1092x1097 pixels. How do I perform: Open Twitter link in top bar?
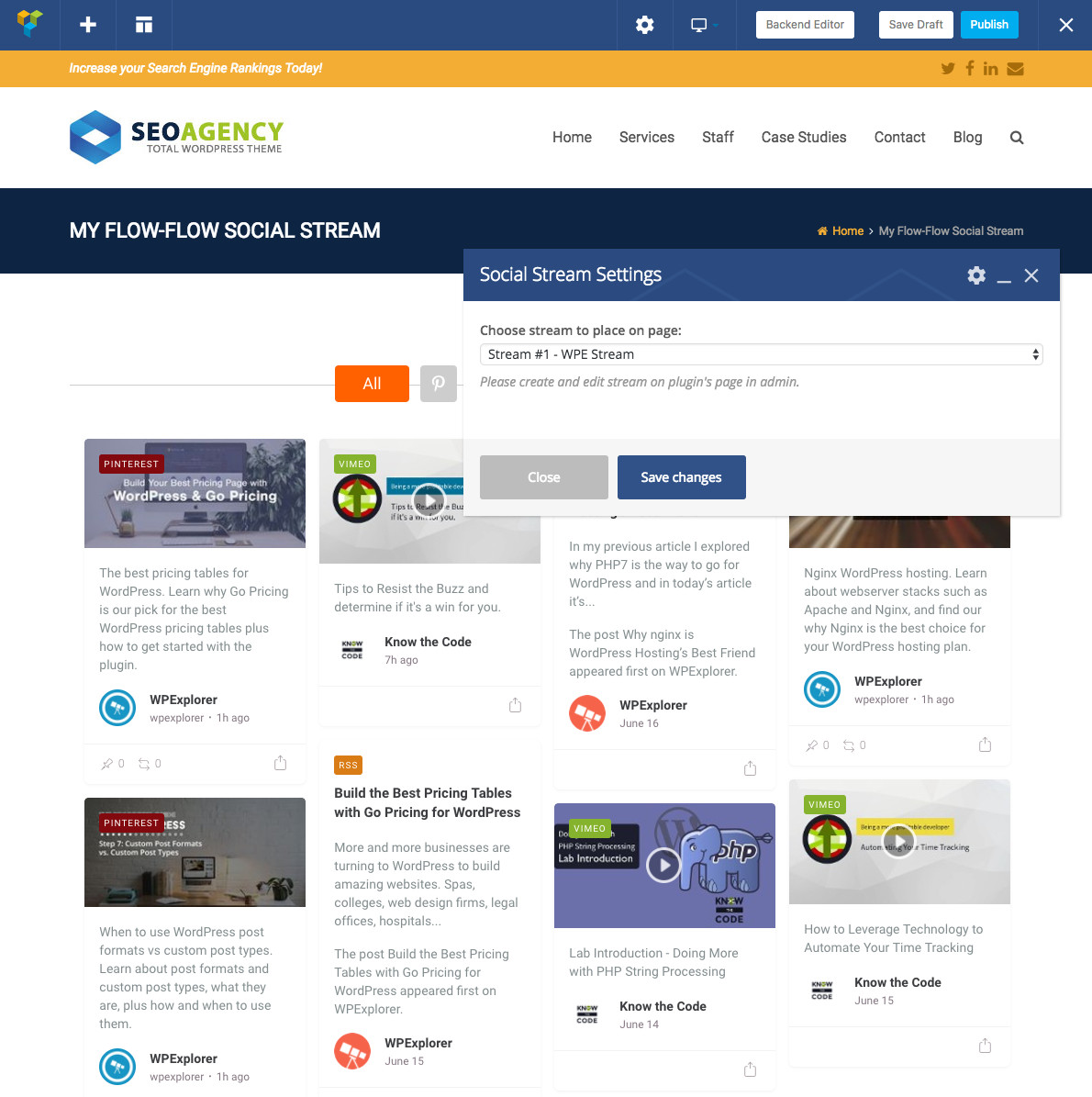pos(947,69)
